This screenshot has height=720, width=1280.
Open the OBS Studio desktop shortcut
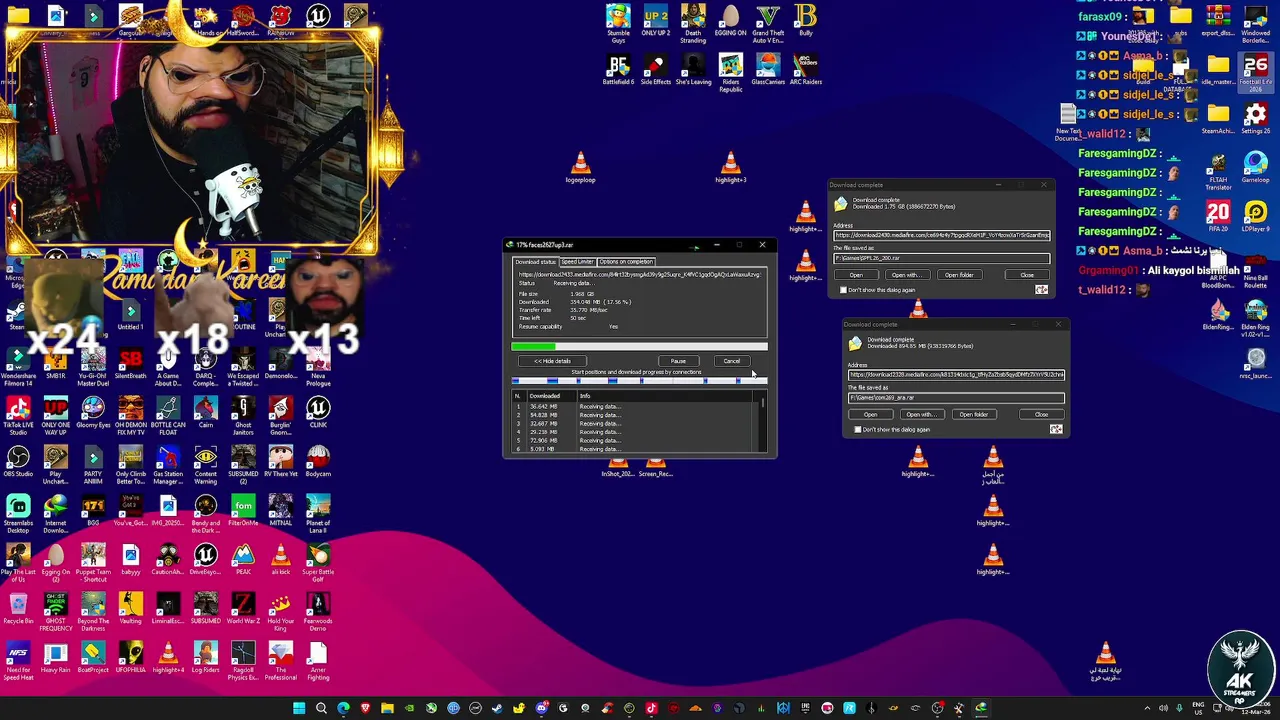tap(18, 461)
